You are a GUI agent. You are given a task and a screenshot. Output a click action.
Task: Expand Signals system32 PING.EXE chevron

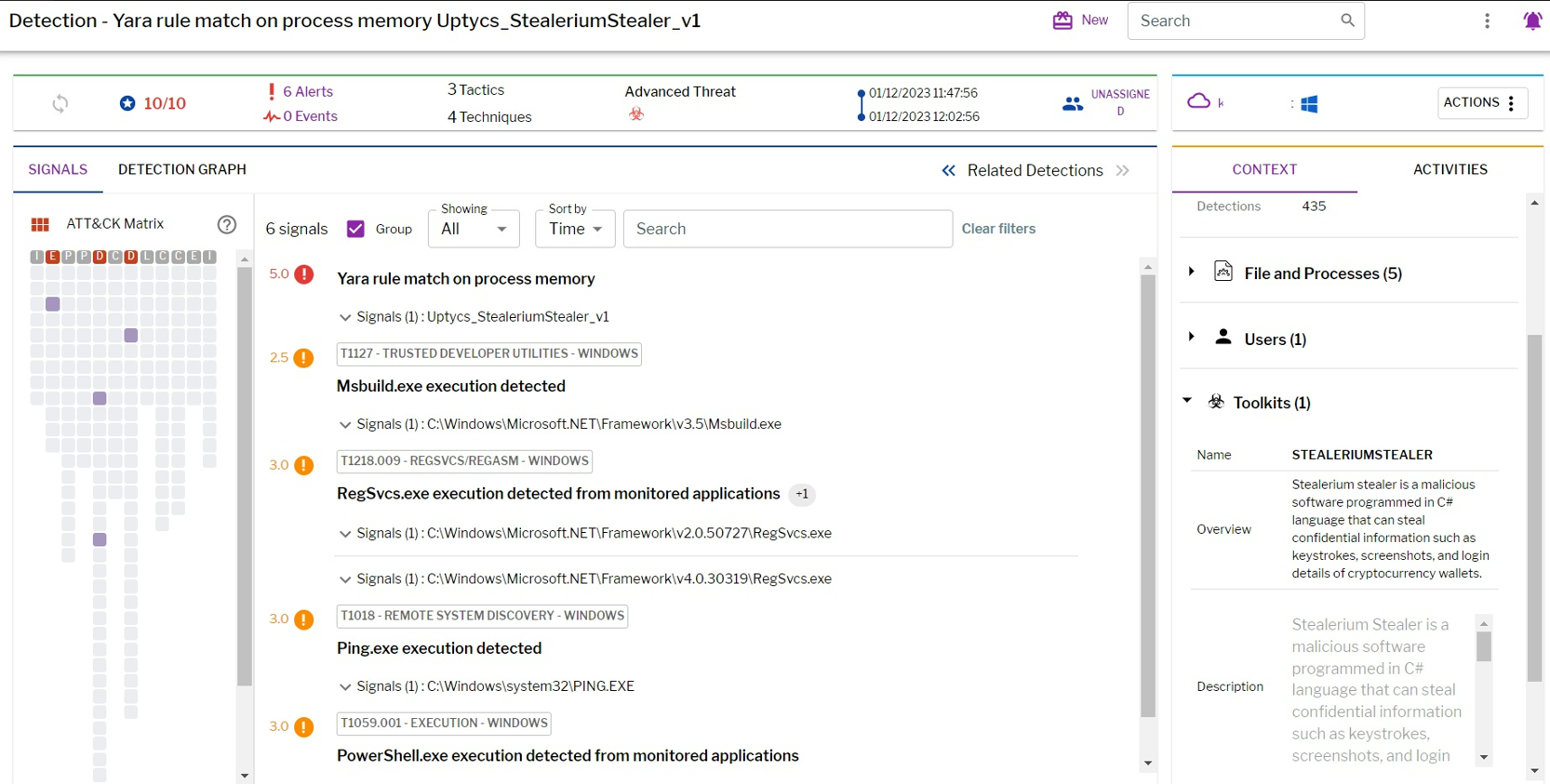point(345,687)
